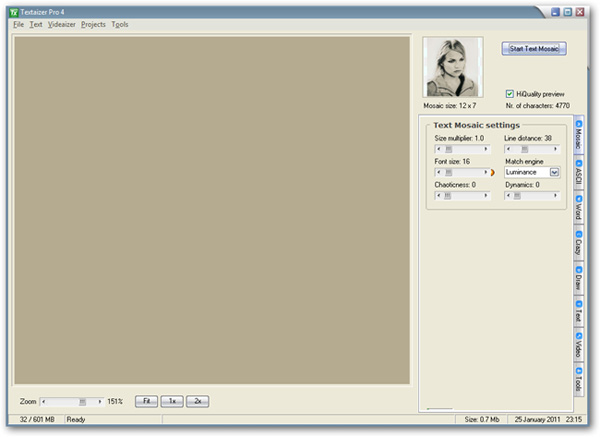Click right arrow of Zoom slider

tap(100, 402)
